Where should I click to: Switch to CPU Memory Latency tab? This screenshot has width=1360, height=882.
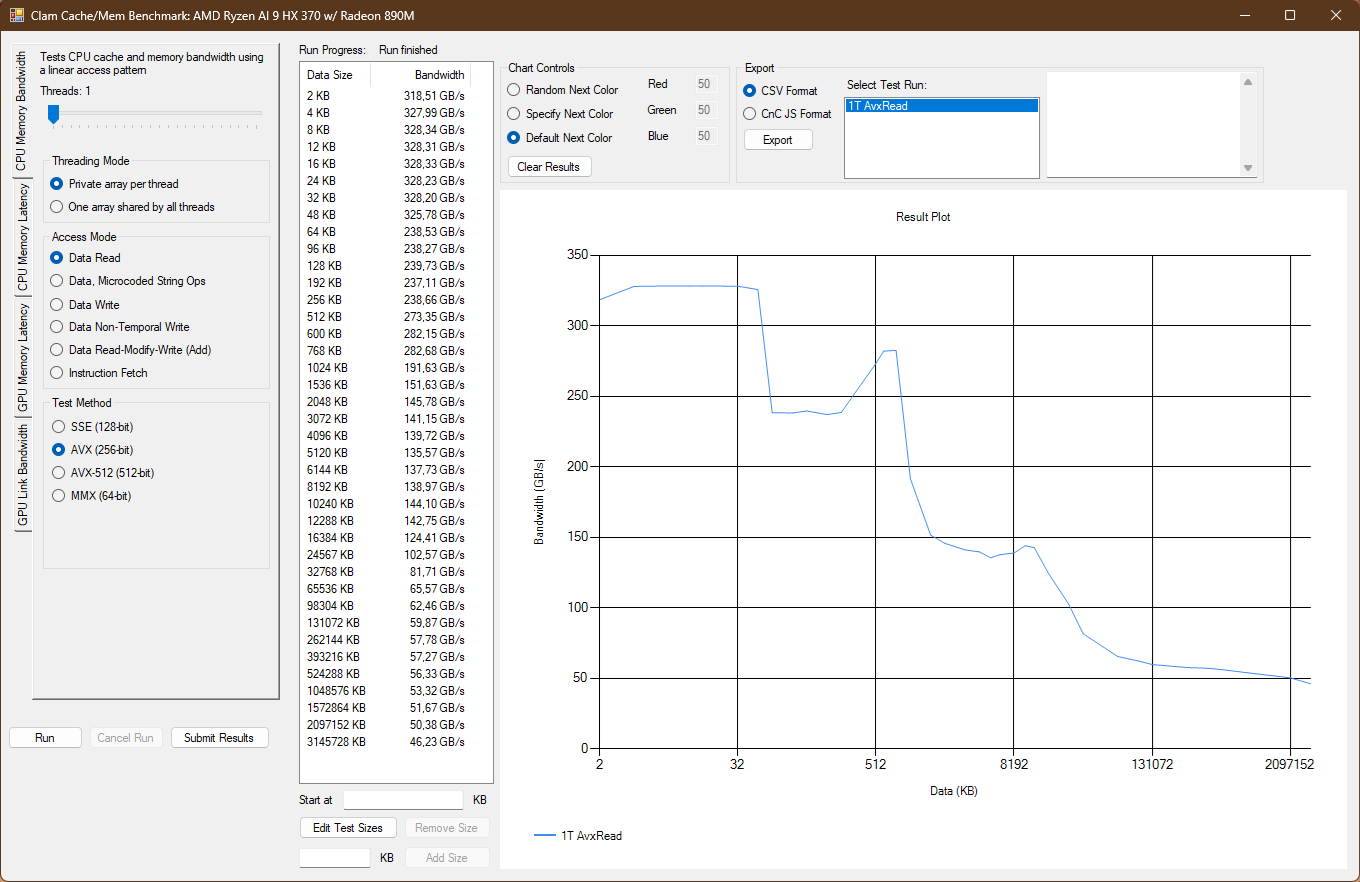(x=22, y=237)
